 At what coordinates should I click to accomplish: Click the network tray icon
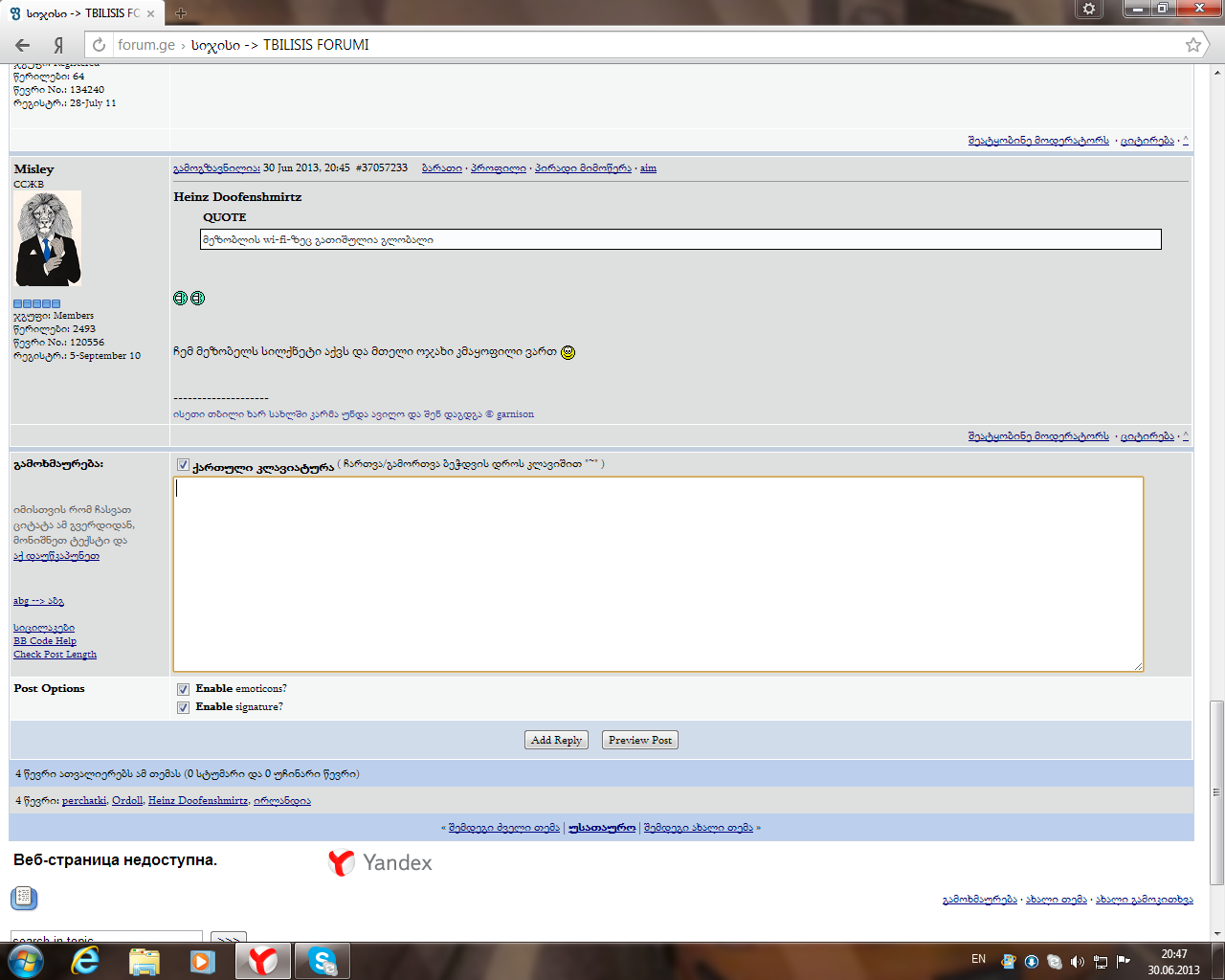(1101, 962)
